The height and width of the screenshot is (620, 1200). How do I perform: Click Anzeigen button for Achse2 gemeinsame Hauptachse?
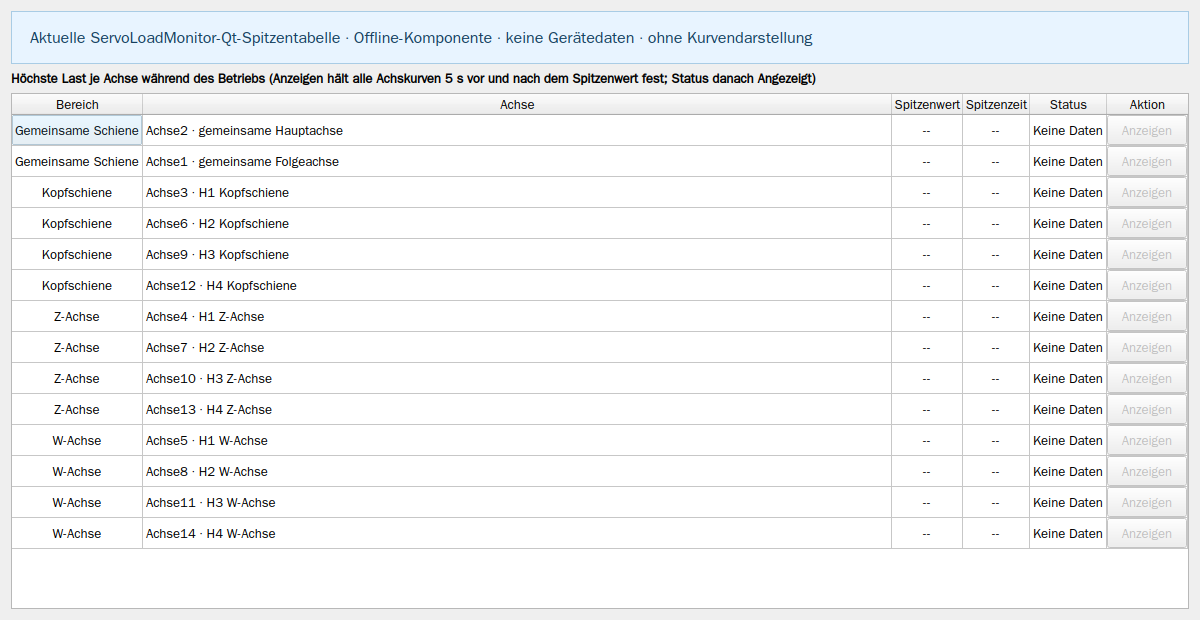(x=1147, y=131)
